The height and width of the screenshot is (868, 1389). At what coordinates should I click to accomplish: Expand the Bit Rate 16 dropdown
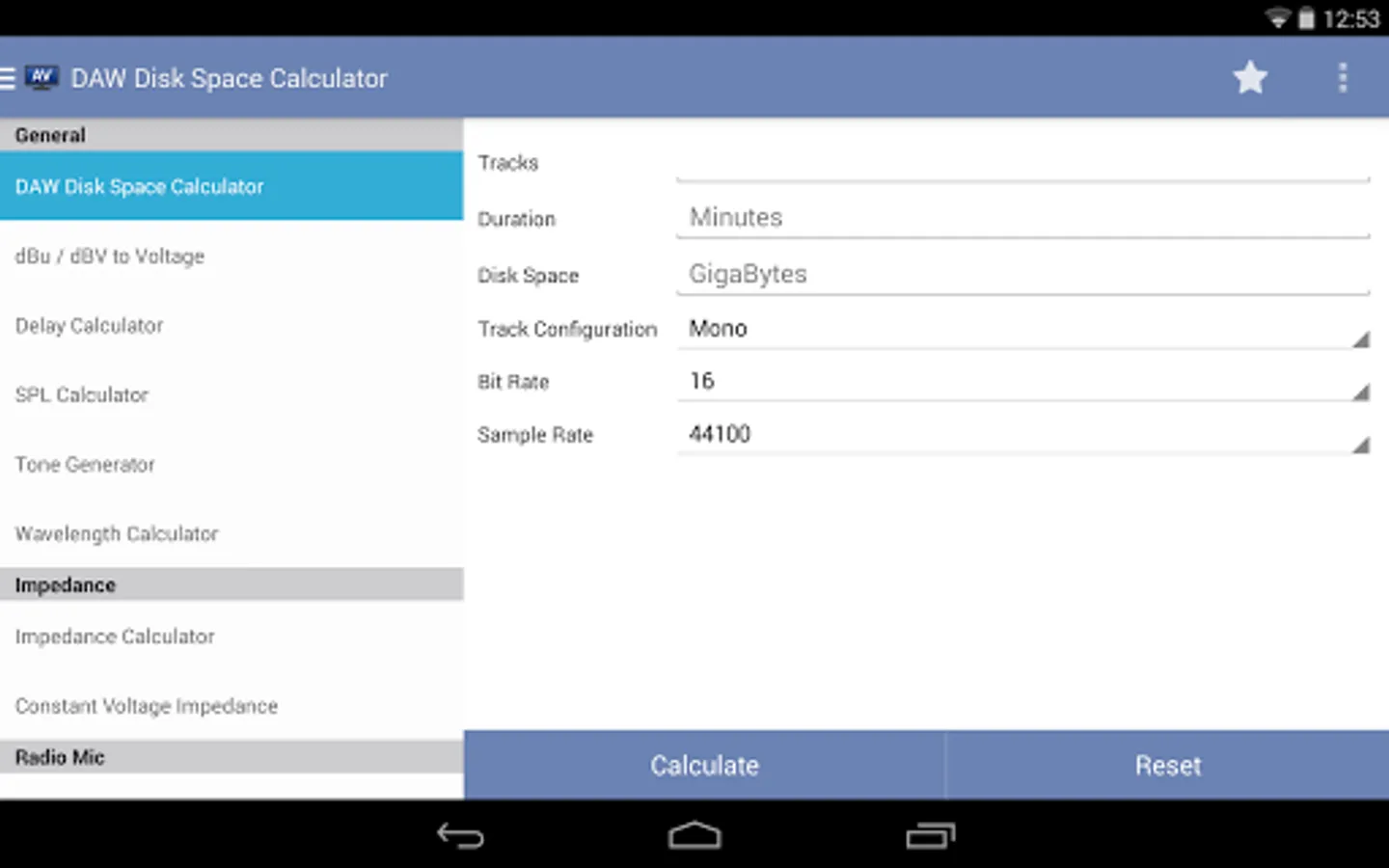(1023, 382)
